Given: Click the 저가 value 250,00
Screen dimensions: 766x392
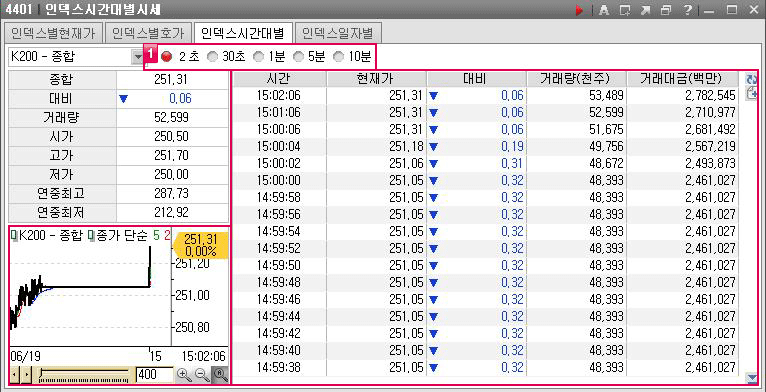Looking at the screenshot, I should coord(172,175).
